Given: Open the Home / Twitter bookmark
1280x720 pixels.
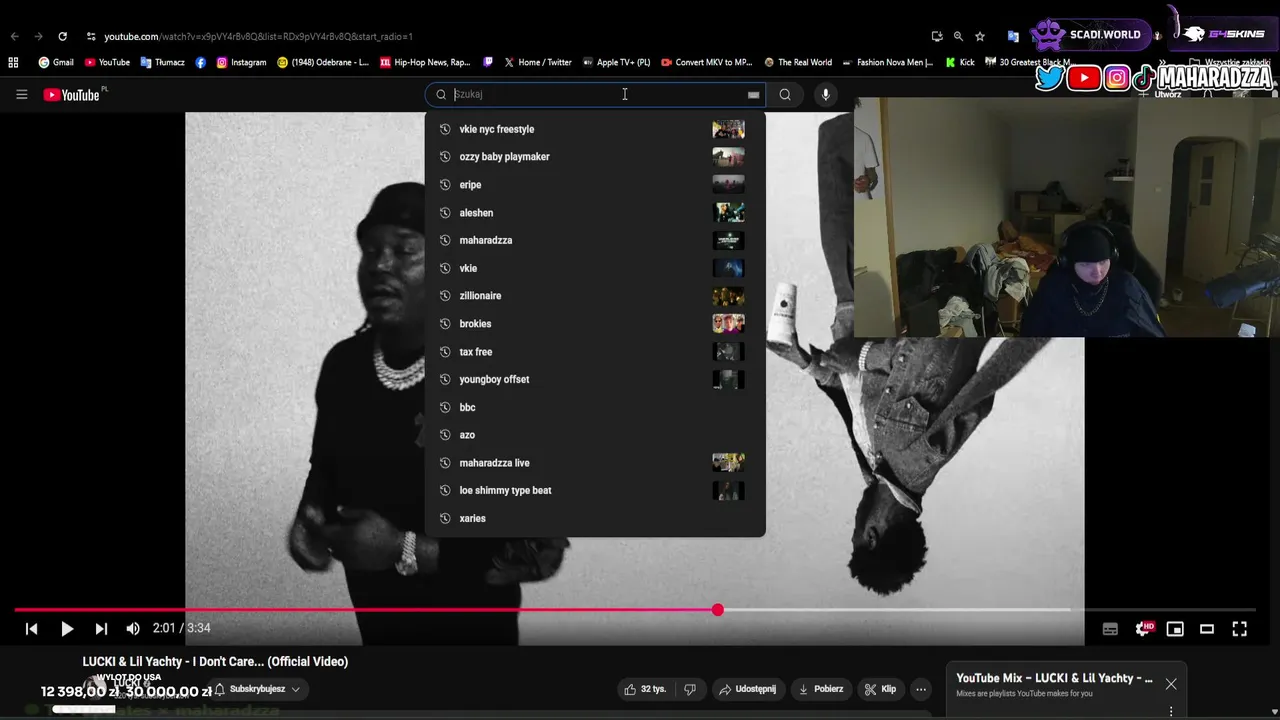Looking at the screenshot, I should (537, 62).
